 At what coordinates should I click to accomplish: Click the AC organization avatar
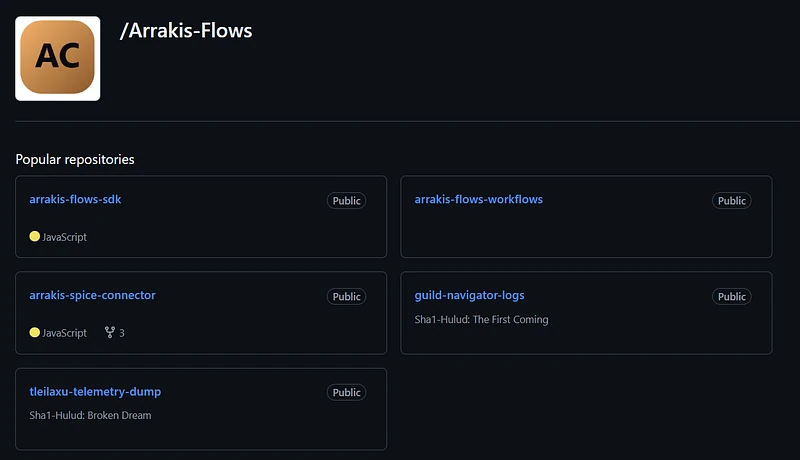tap(58, 58)
